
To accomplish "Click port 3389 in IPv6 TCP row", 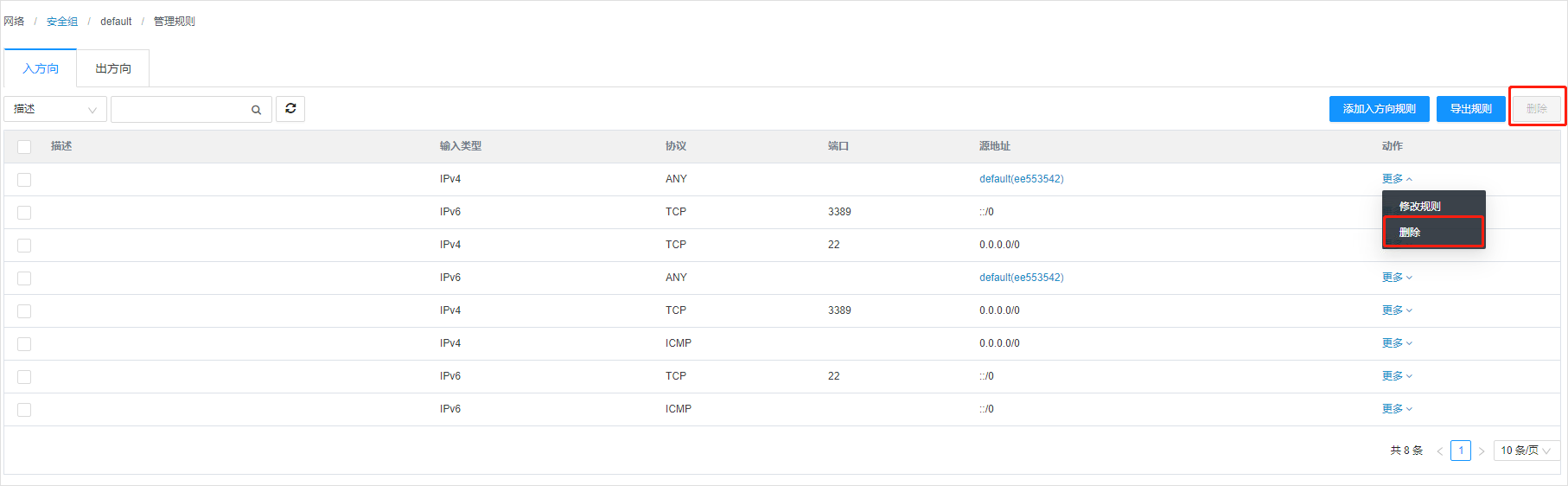I will [839, 212].
